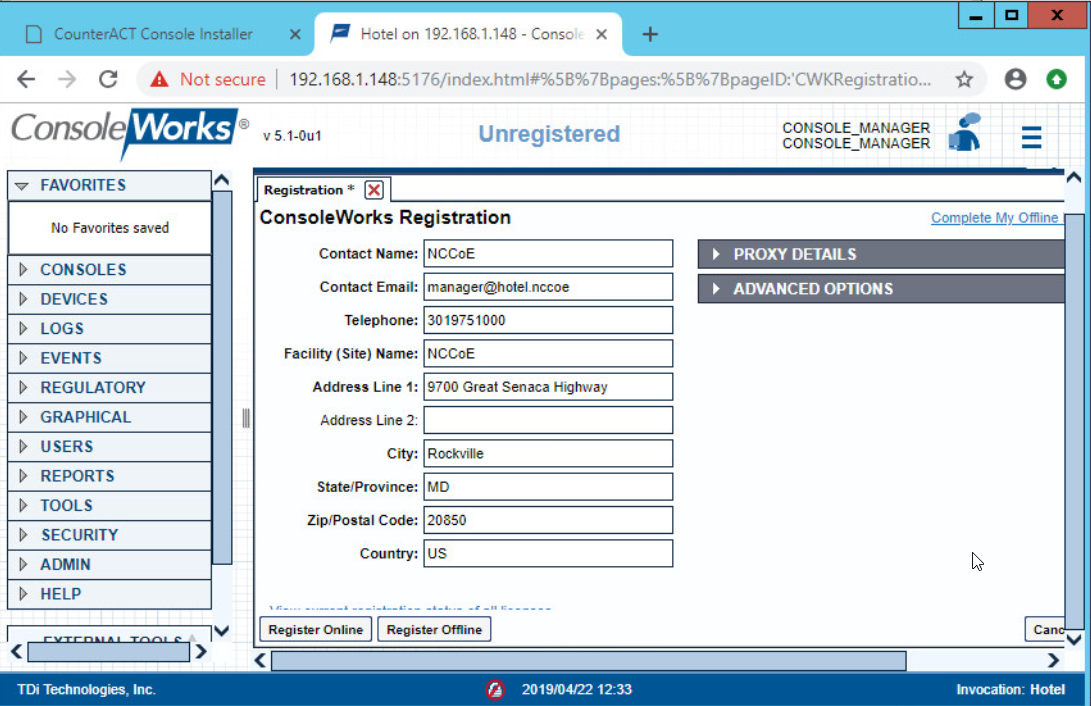Expand the CONSOLES menu
The width and height of the screenshot is (1091, 706).
tap(109, 270)
